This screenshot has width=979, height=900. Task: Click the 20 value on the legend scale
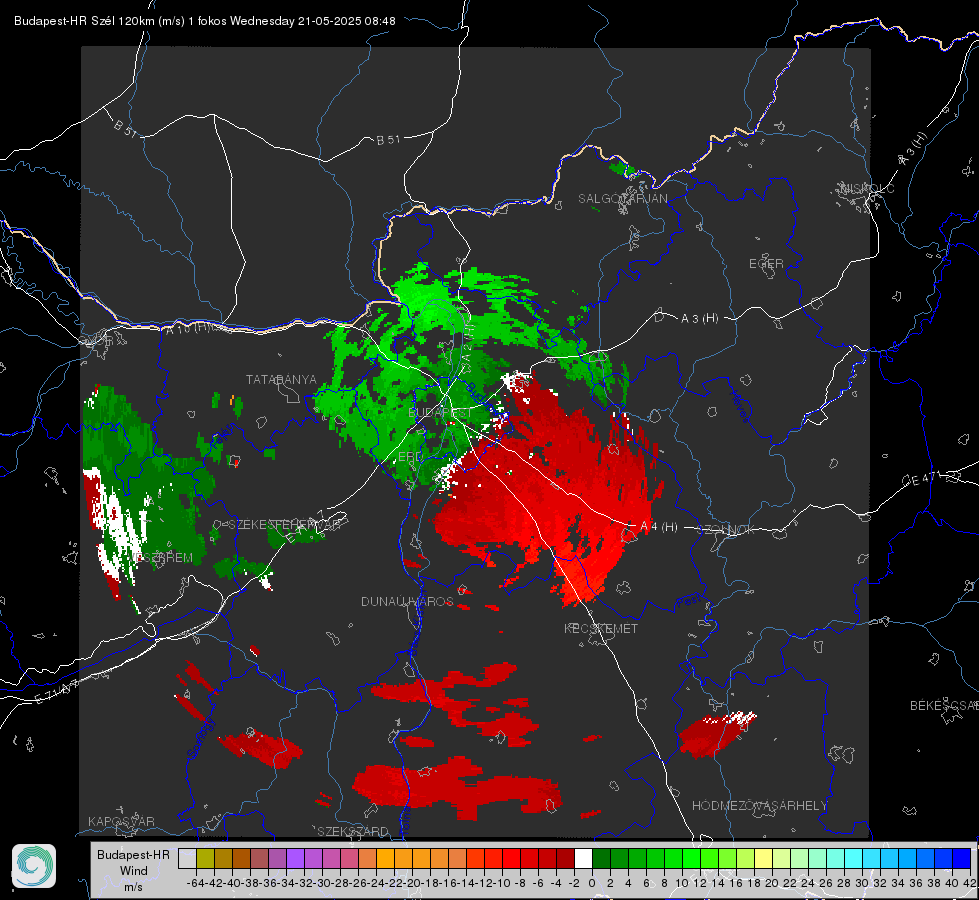[x=772, y=883]
